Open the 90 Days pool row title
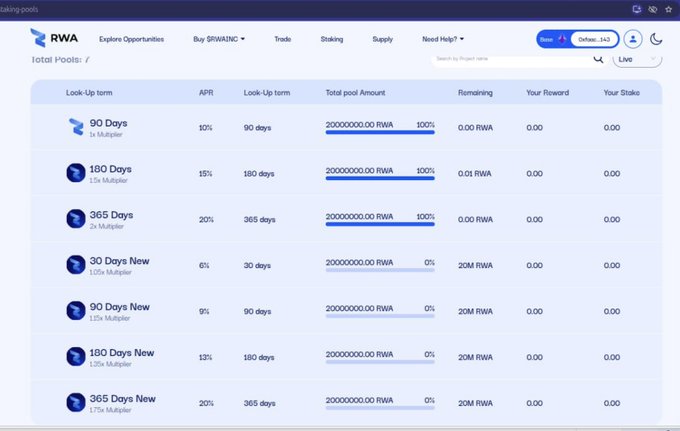 108,123
